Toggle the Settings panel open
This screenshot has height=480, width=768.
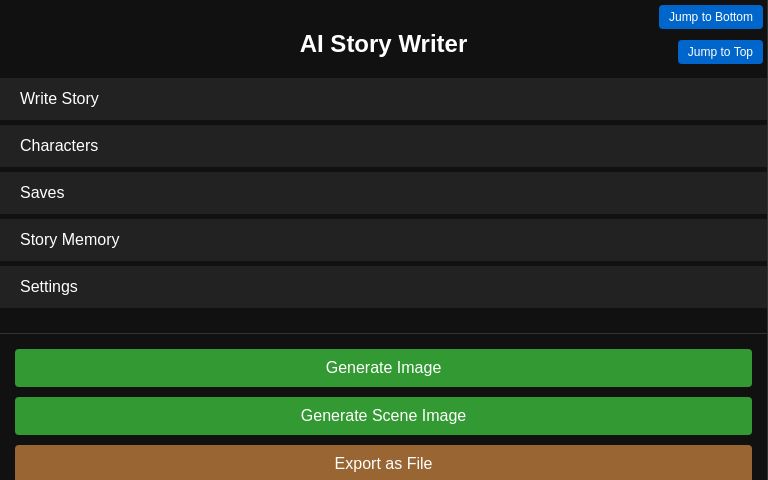[x=383, y=287]
